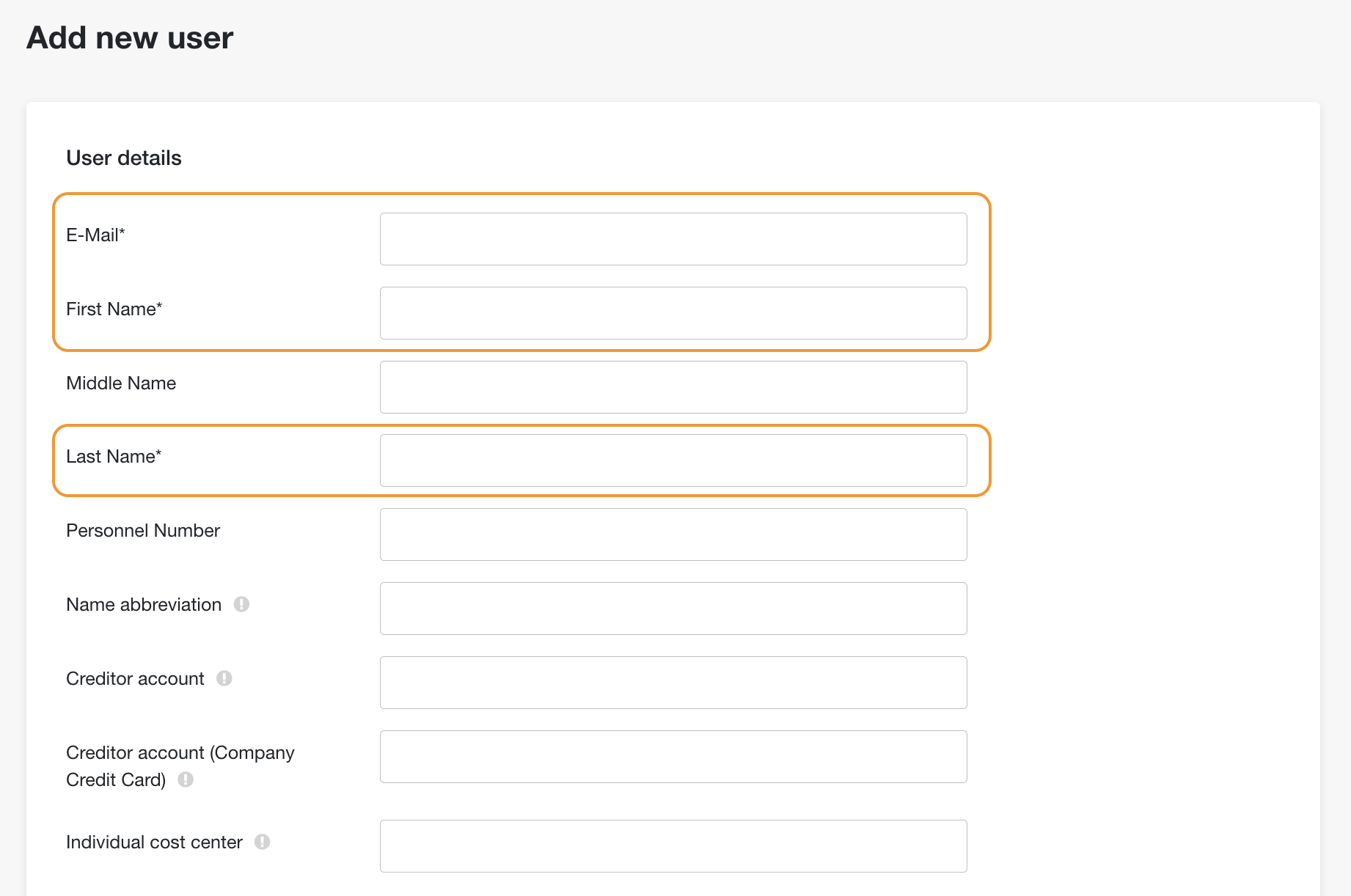
Task: Click into the First Name text box
Action: 673,313
